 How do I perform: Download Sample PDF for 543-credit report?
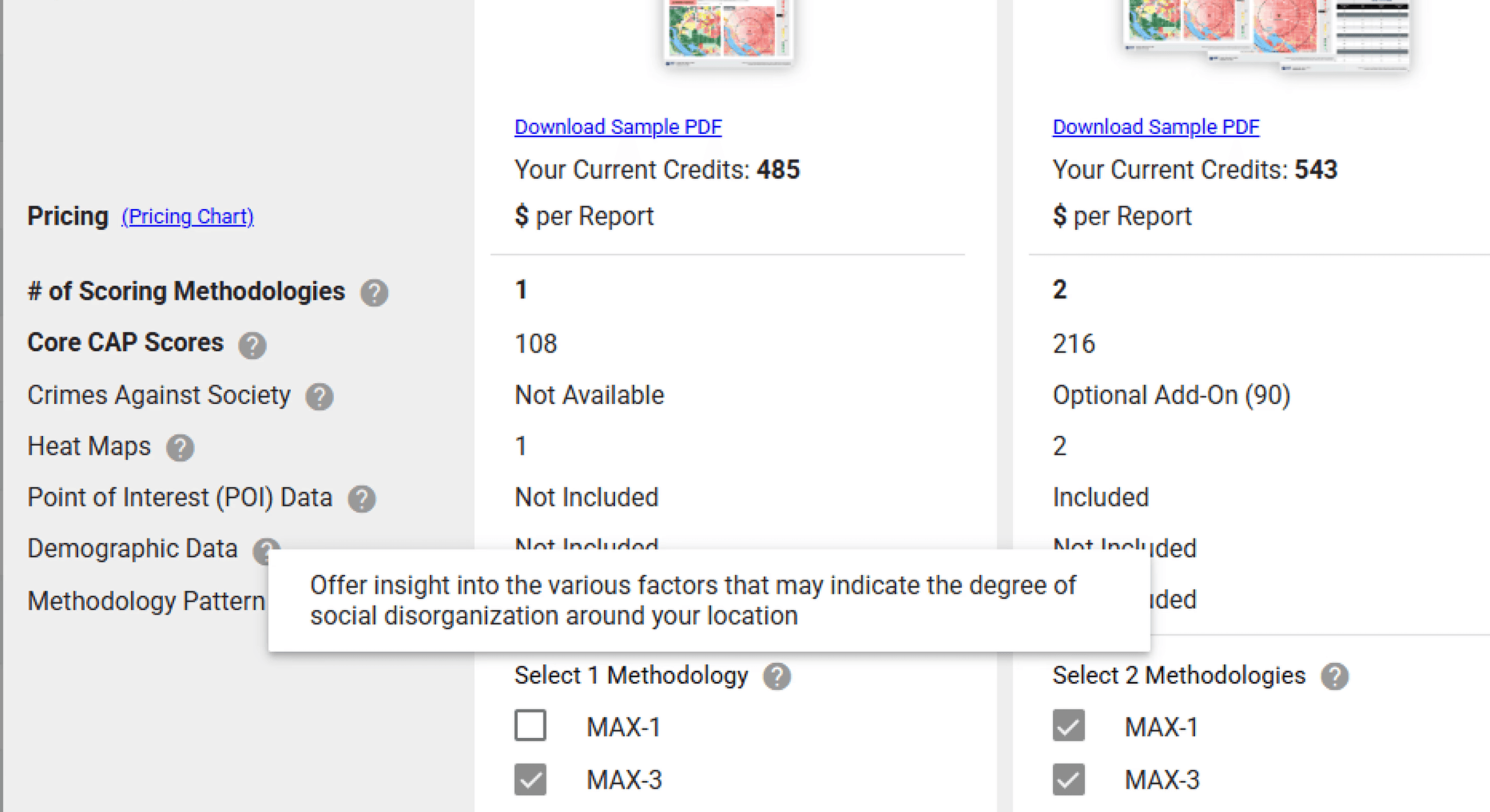(1156, 127)
